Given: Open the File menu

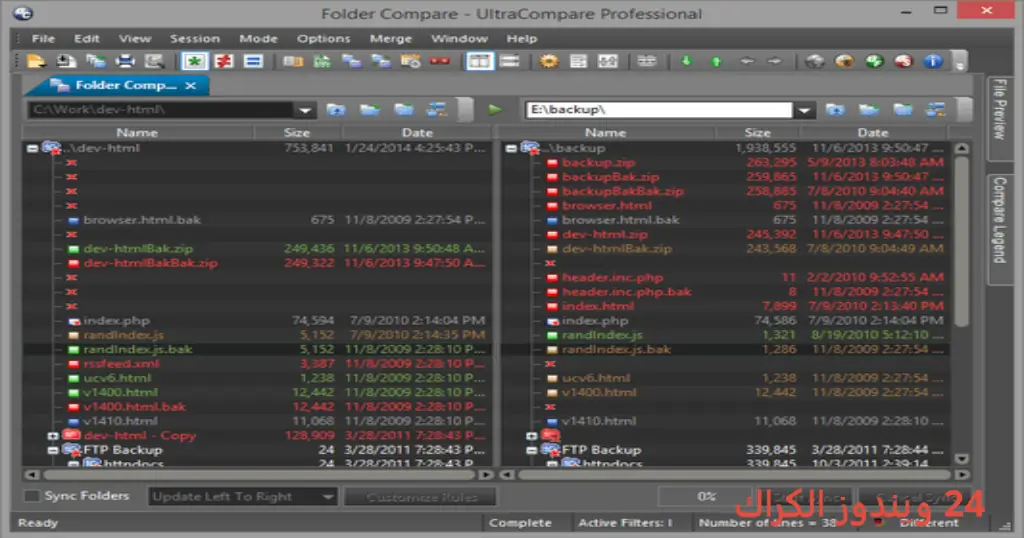Looking at the screenshot, I should (x=43, y=39).
